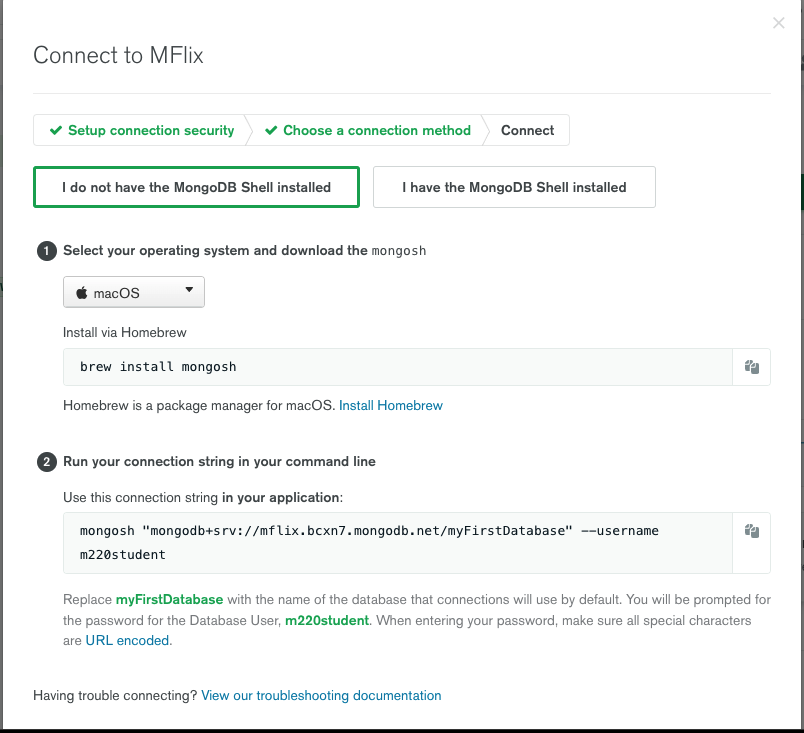Screen dimensions: 804x733
Task: Click the checkmark beside Choose a connection method
Action: 272,130
